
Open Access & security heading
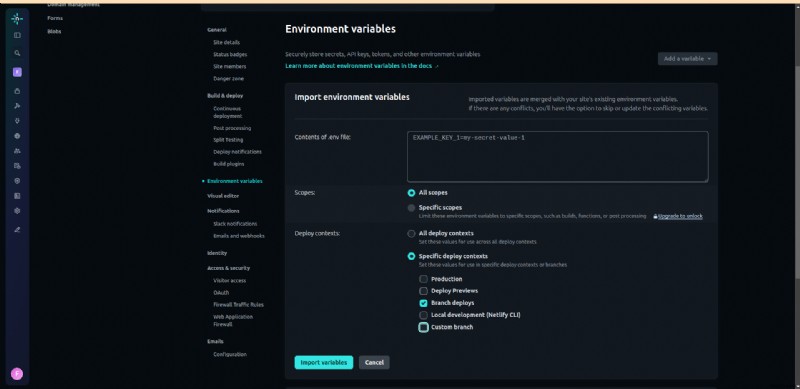[x=228, y=269]
